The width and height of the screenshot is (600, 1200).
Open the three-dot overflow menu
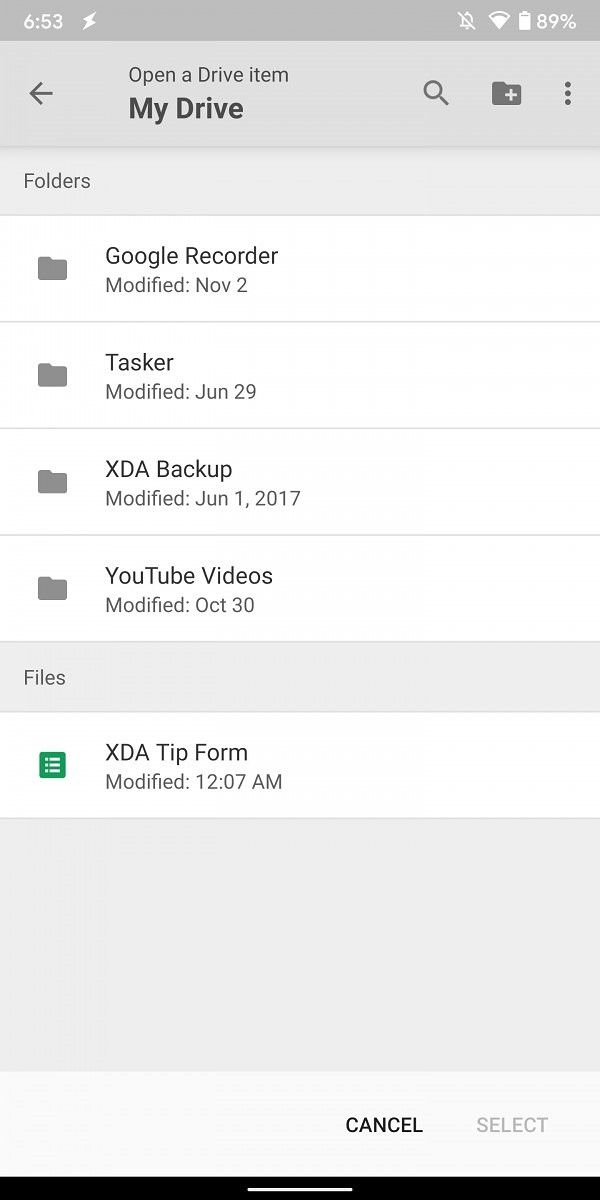pos(567,93)
